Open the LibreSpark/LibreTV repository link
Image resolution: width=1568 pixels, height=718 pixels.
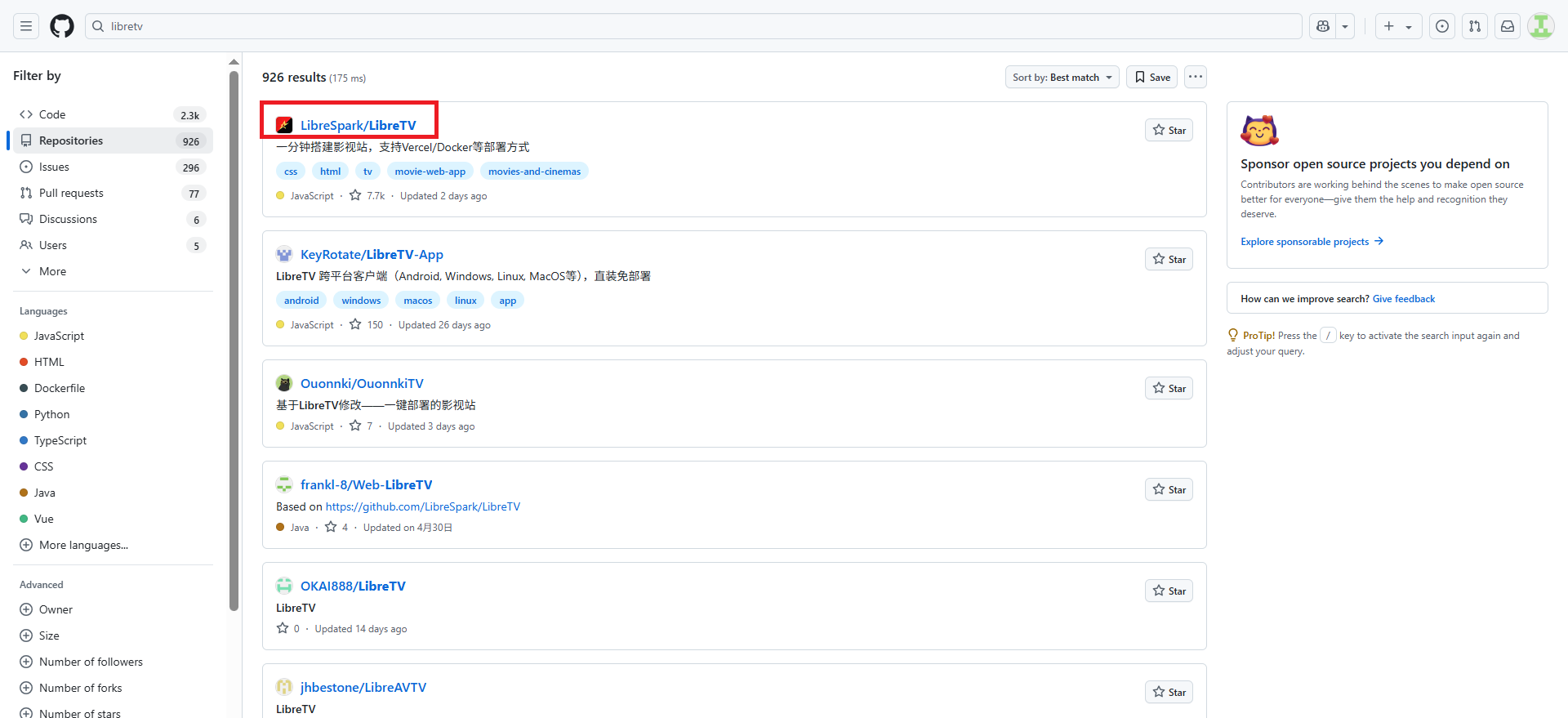click(358, 125)
